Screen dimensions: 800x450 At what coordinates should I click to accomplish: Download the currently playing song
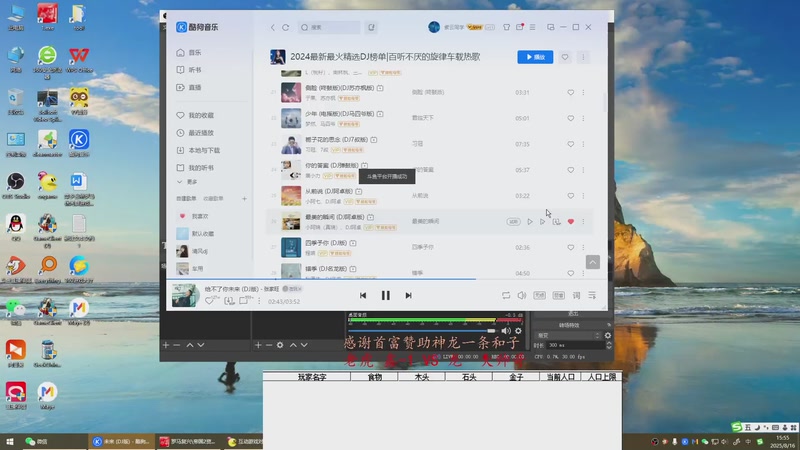pyautogui.click(x=229, y=301)
